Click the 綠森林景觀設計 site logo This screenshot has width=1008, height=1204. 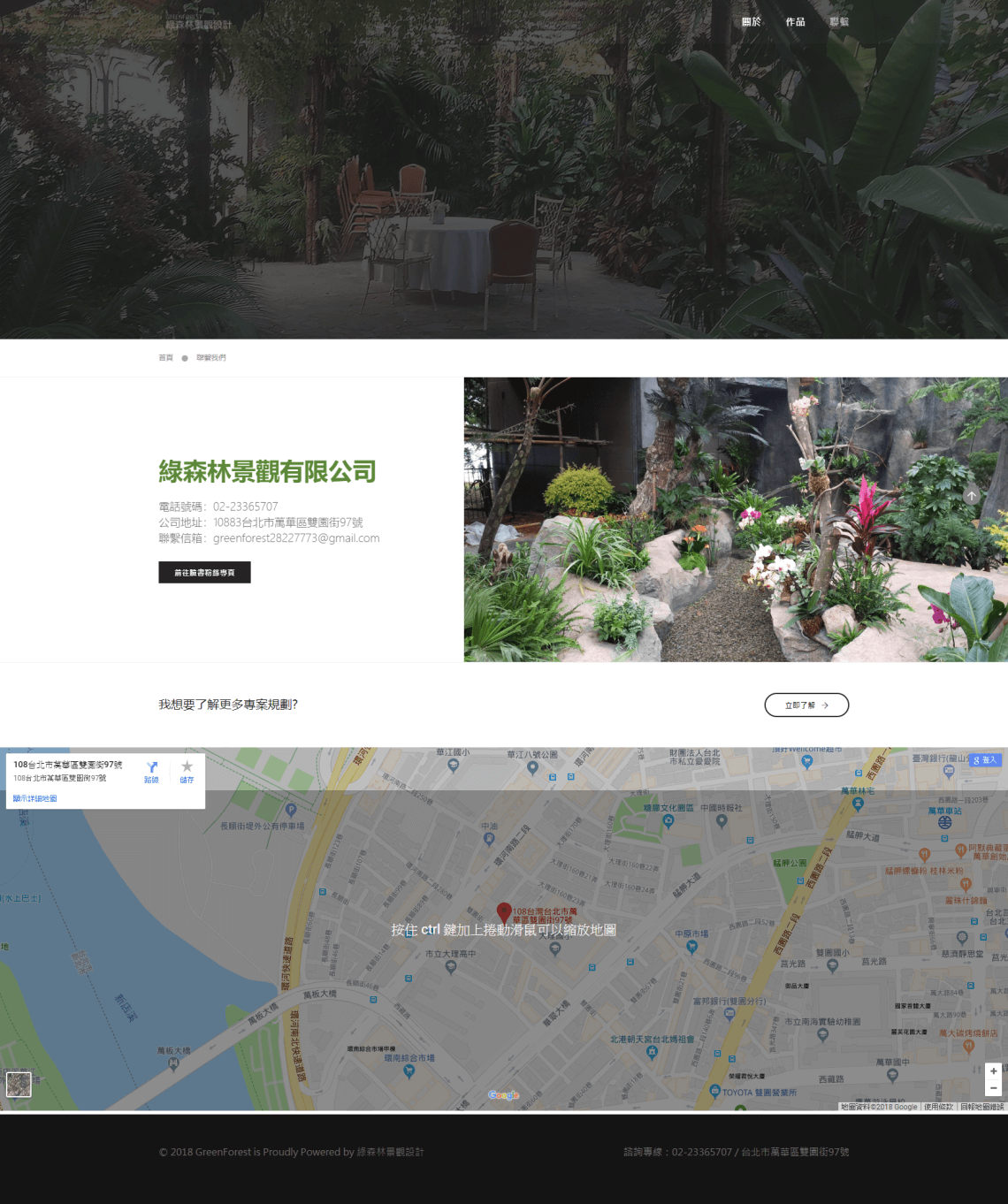(x=198, y=23)
